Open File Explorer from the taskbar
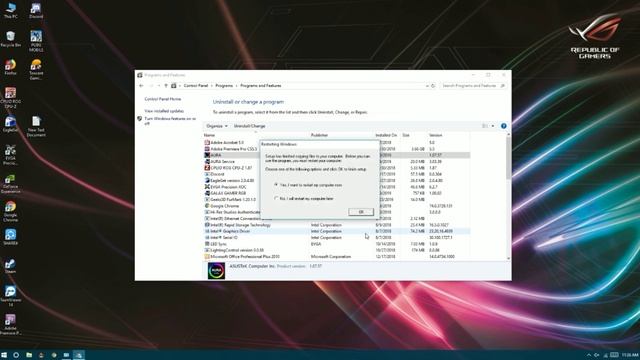The width and height of the screenshot is (640, 360). coord(29,355)
